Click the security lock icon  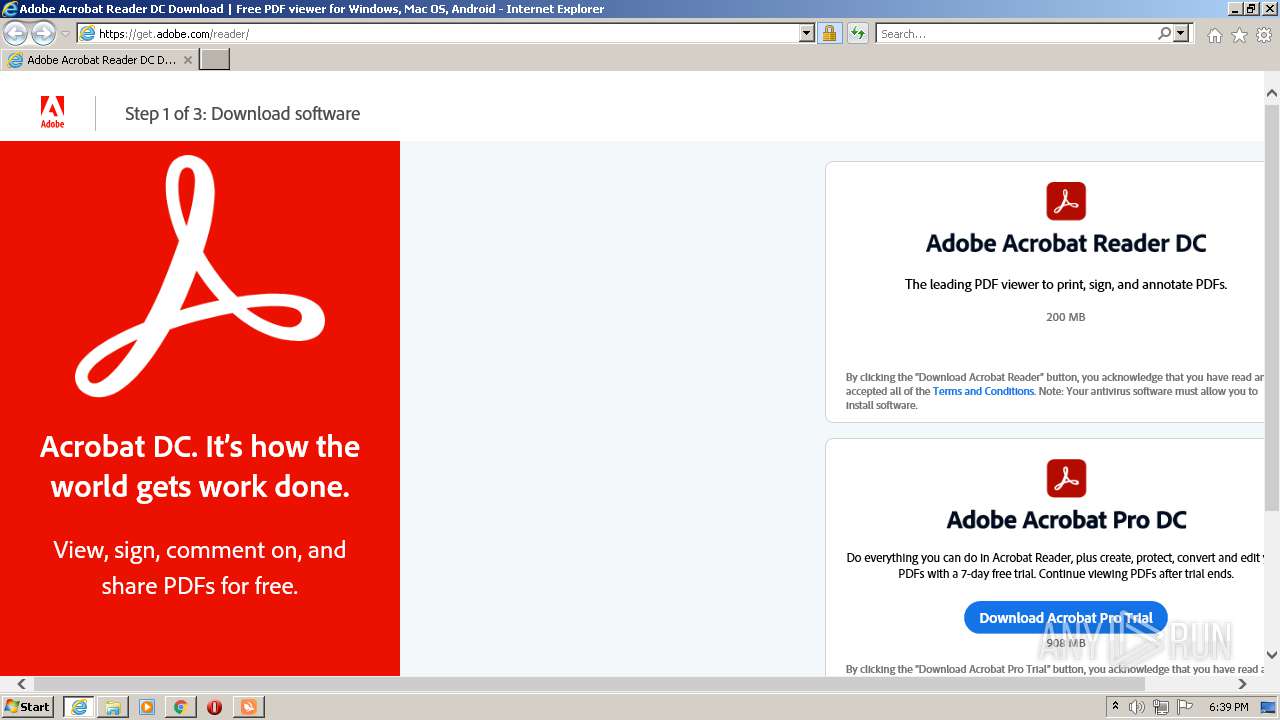tap(829, 33)
